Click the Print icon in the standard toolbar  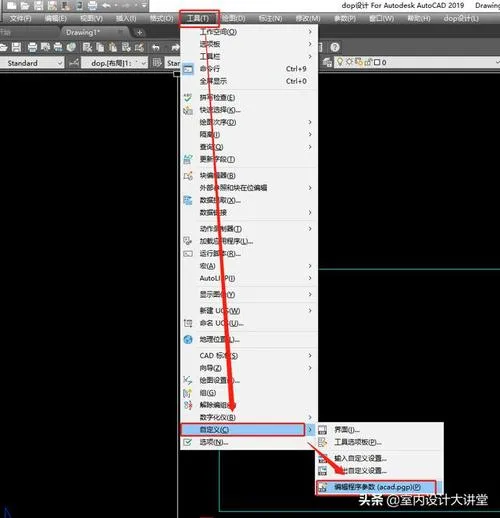(32, 47)
